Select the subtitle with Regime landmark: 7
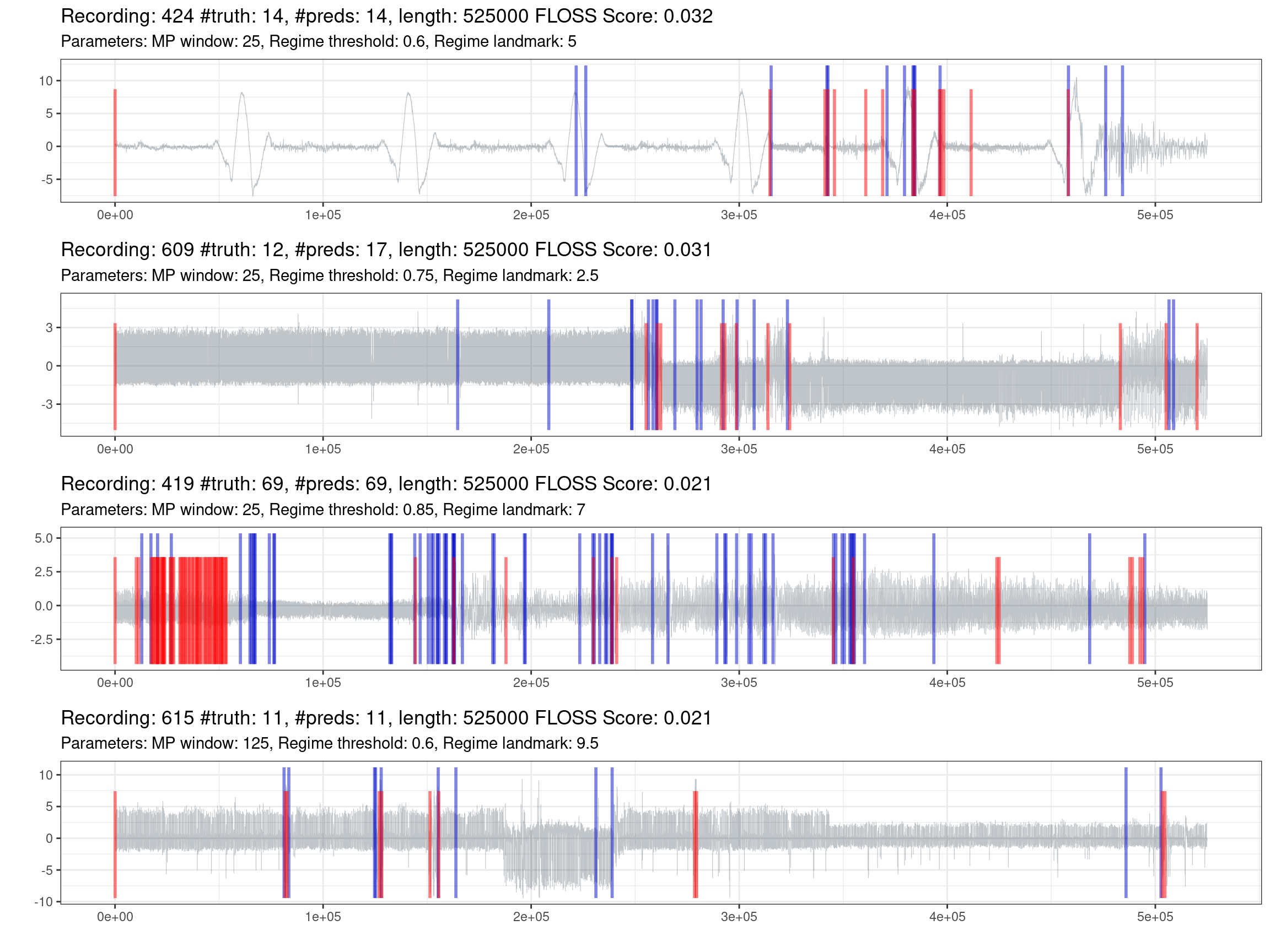The image size is (1270, 952). tap(322, 510)
